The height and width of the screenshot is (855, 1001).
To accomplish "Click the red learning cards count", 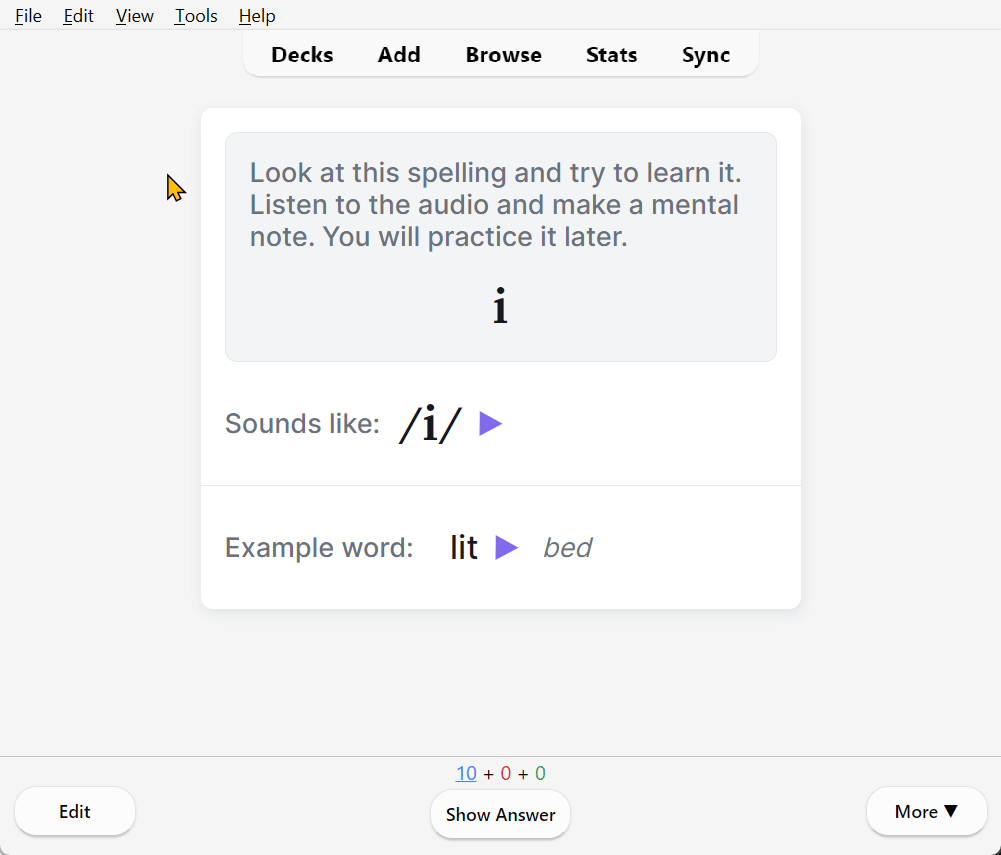I will pos(506,774).
